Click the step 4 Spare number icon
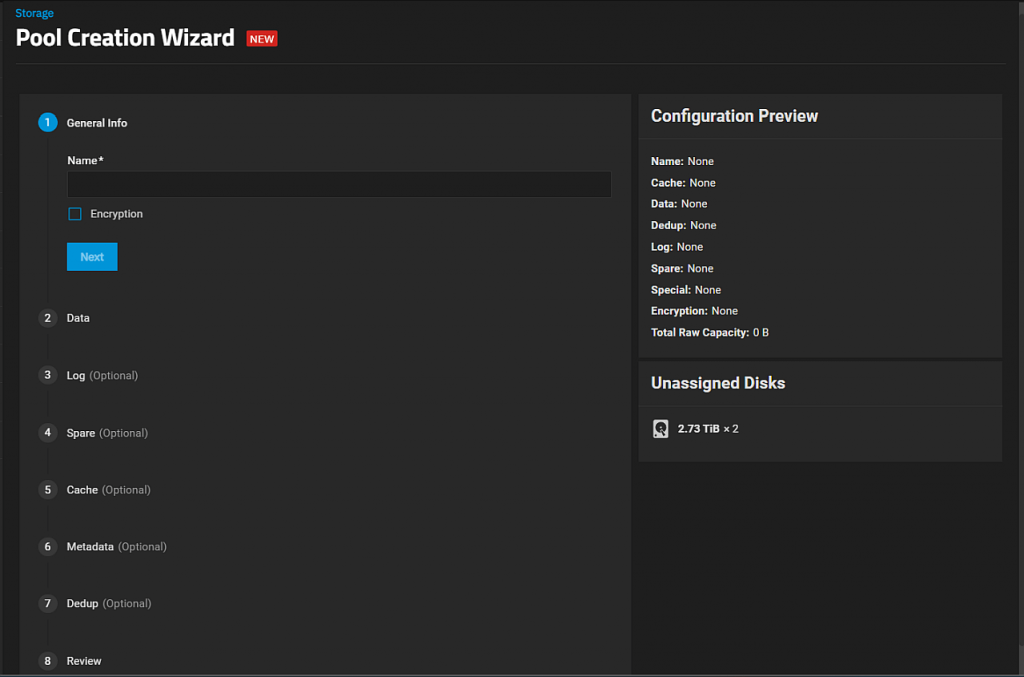Screen dimensions: 1024x677 tap(48, 432)
